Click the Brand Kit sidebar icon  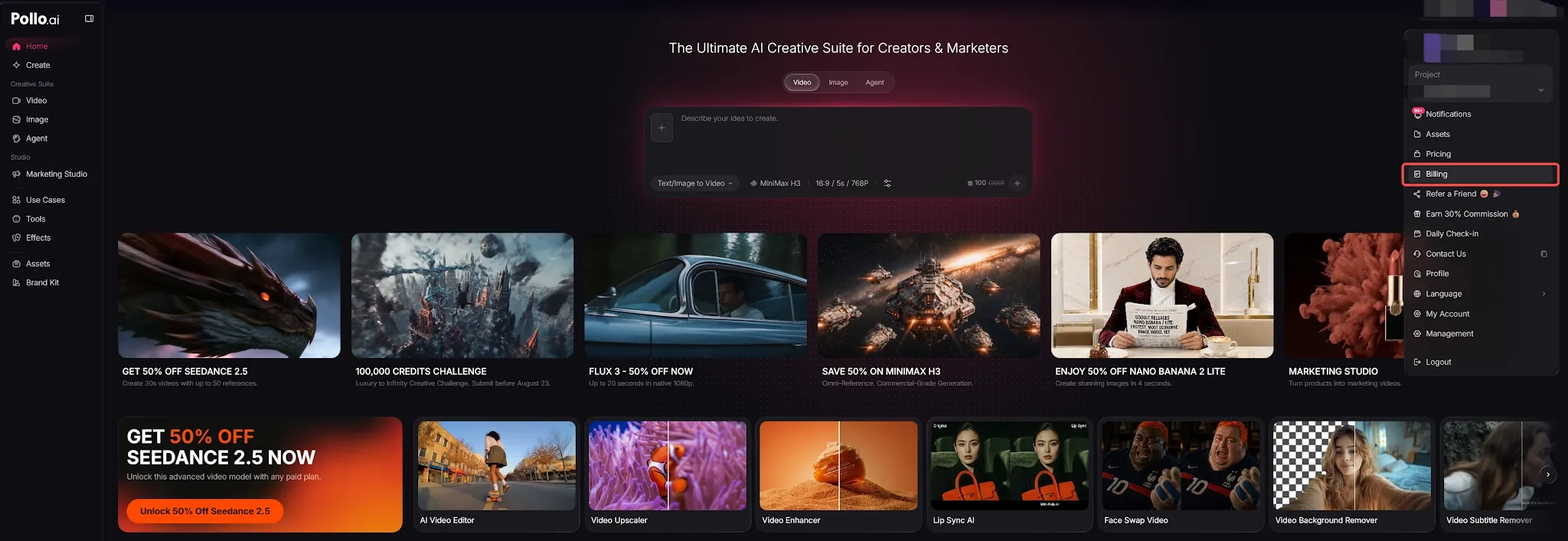[x=16, y=282]
